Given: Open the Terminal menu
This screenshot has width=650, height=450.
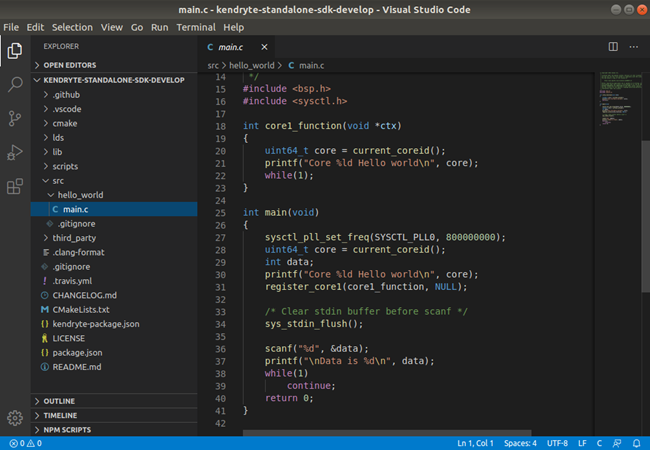Looking at the screenshot, I should click(196, 27).
